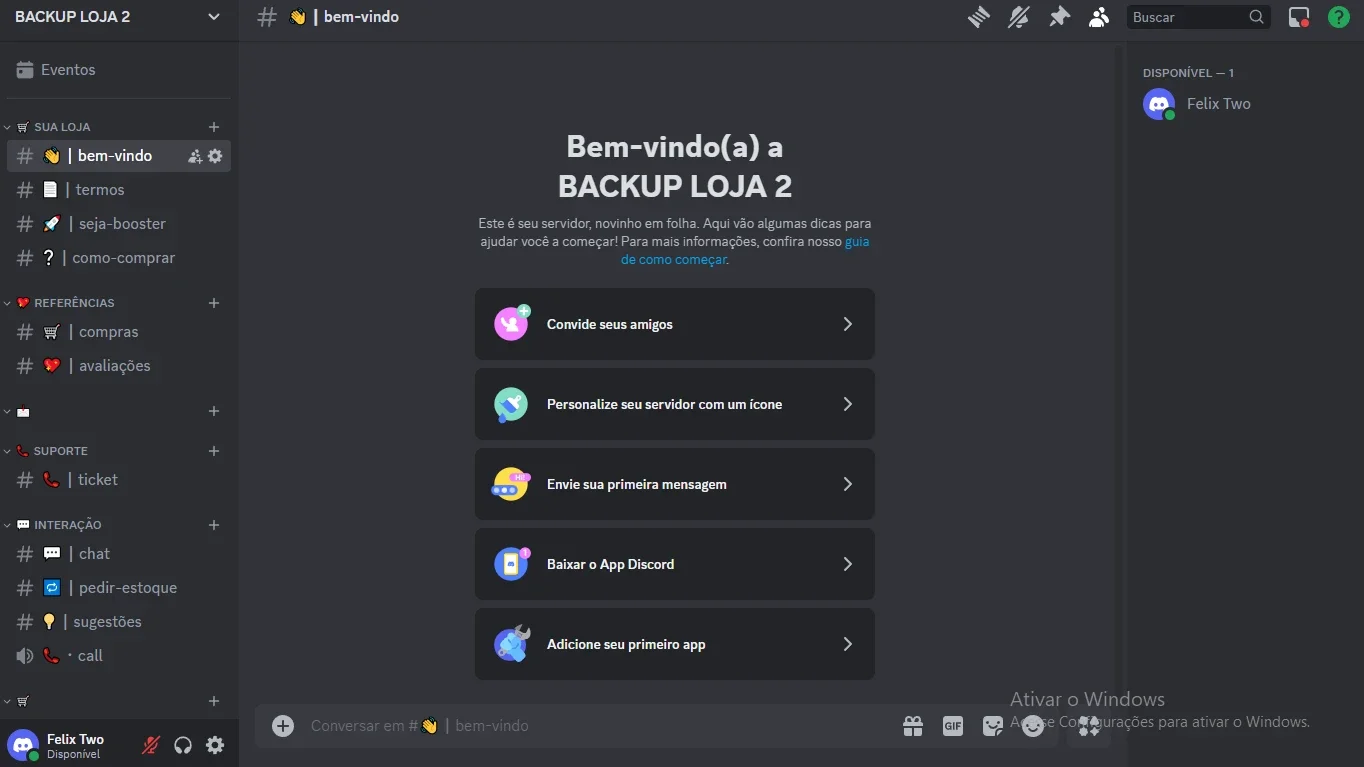Unmute the microphone in user panel
Screen dimensions: 1364x767
click(x=151, y=745)
